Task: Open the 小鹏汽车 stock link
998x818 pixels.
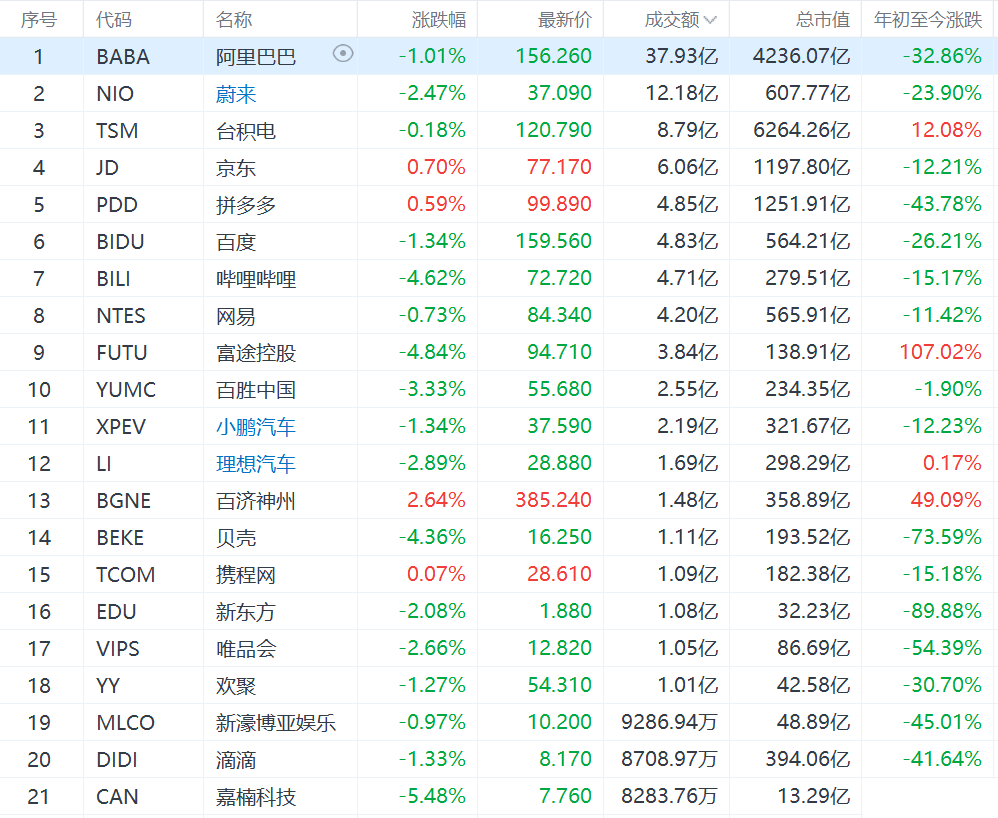Action: coord(256,427)
